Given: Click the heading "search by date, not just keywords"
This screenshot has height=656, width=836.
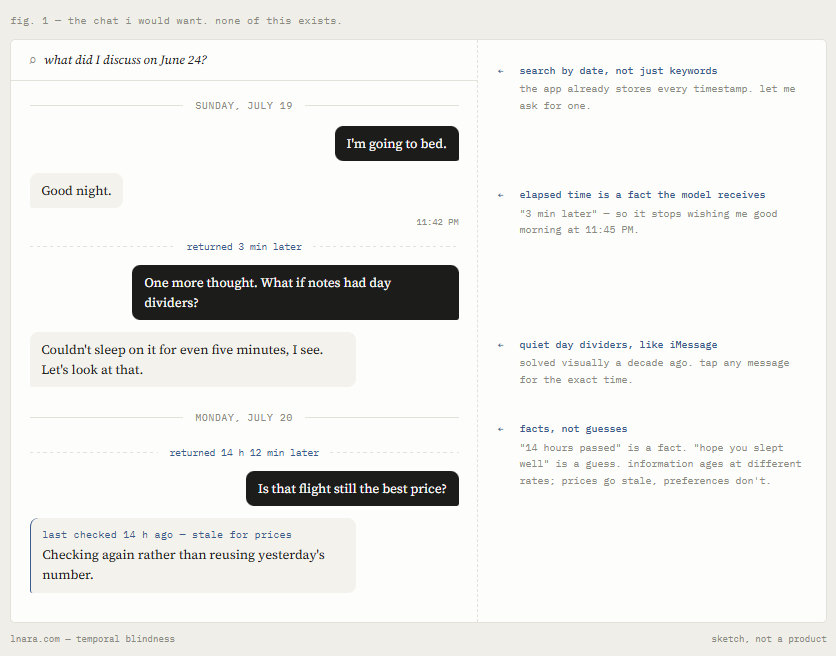Looking at the screenshot, I should 618,71.
